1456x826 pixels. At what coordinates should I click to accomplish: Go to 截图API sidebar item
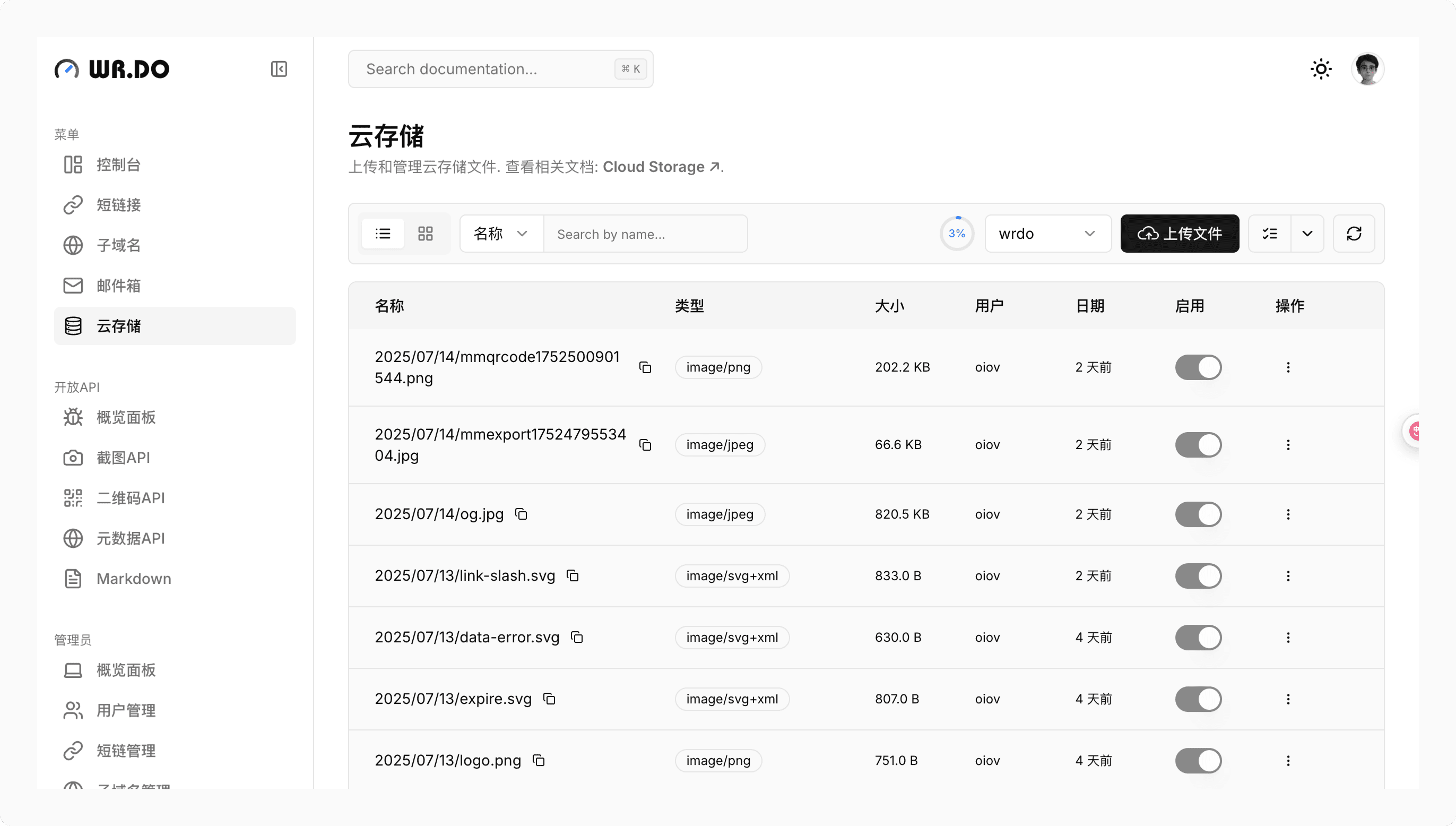123,457
